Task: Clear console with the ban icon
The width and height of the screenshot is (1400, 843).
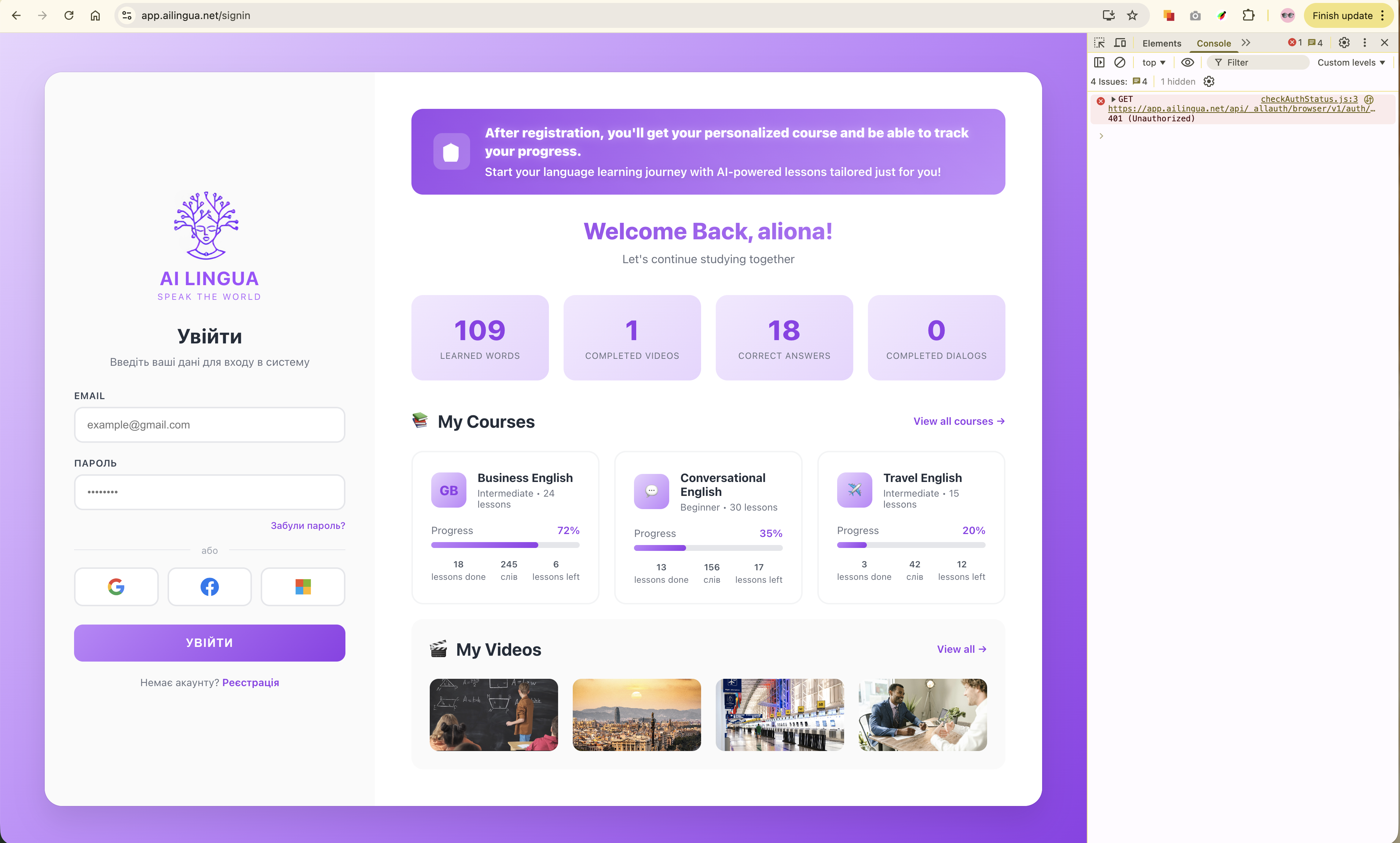Action: pos(1119,62)
